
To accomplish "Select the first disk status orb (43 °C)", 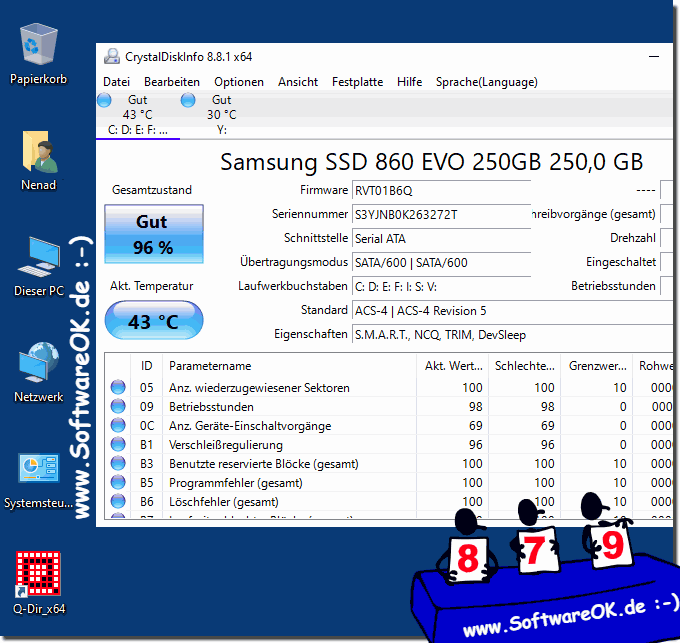I will [x=104, y=100].
